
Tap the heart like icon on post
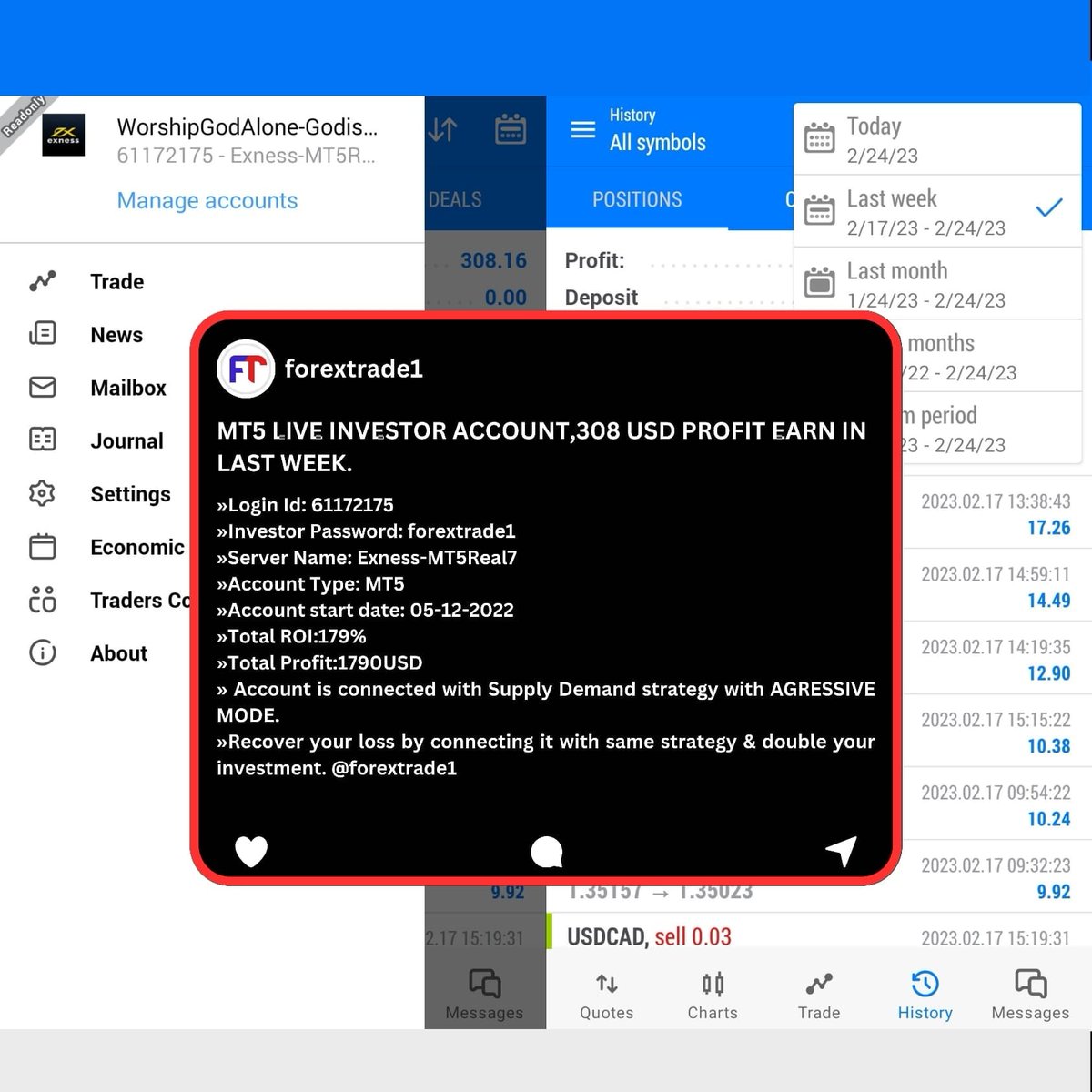pos(251,852)
